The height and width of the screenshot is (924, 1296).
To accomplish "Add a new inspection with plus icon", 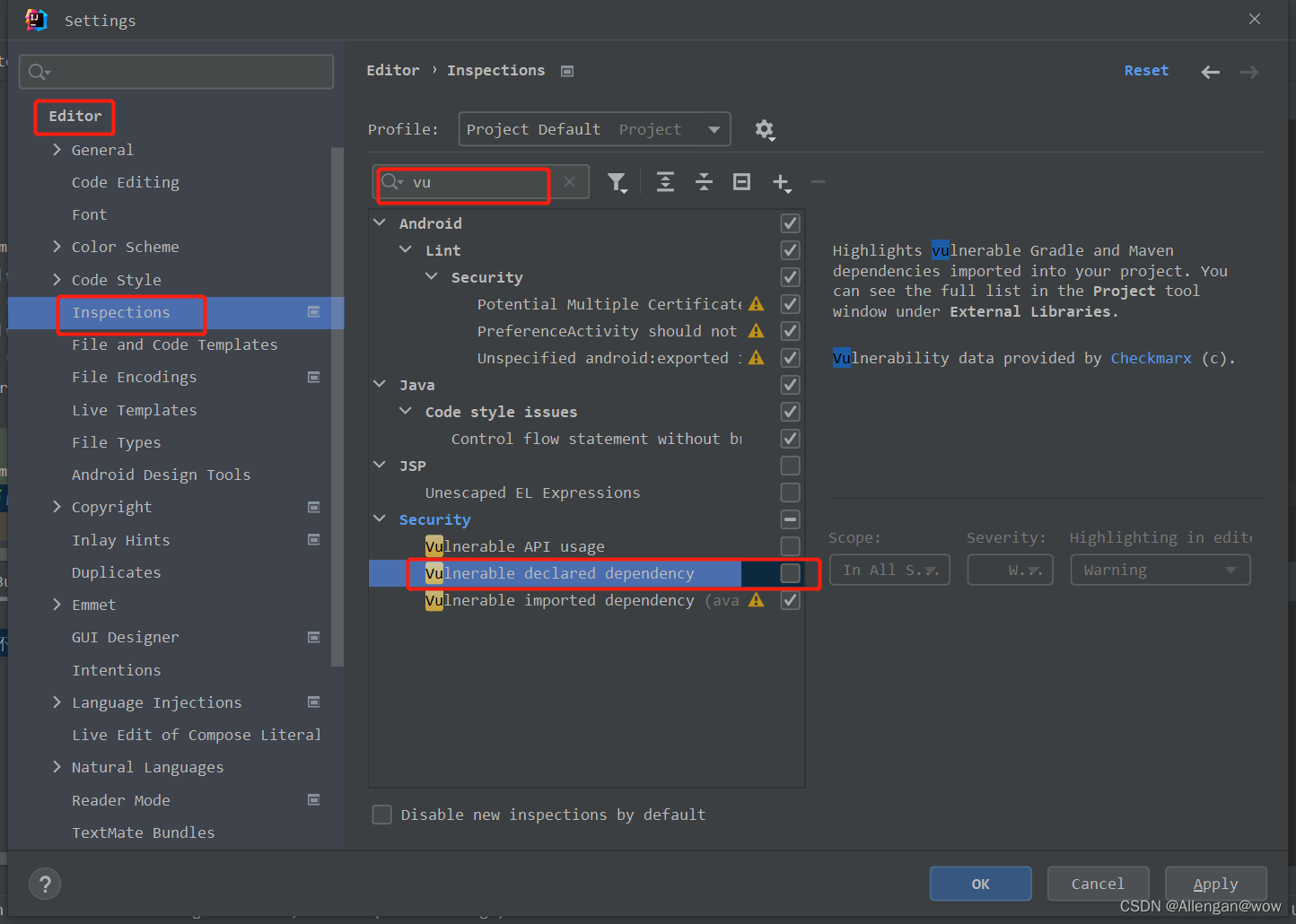I will 782,183.
